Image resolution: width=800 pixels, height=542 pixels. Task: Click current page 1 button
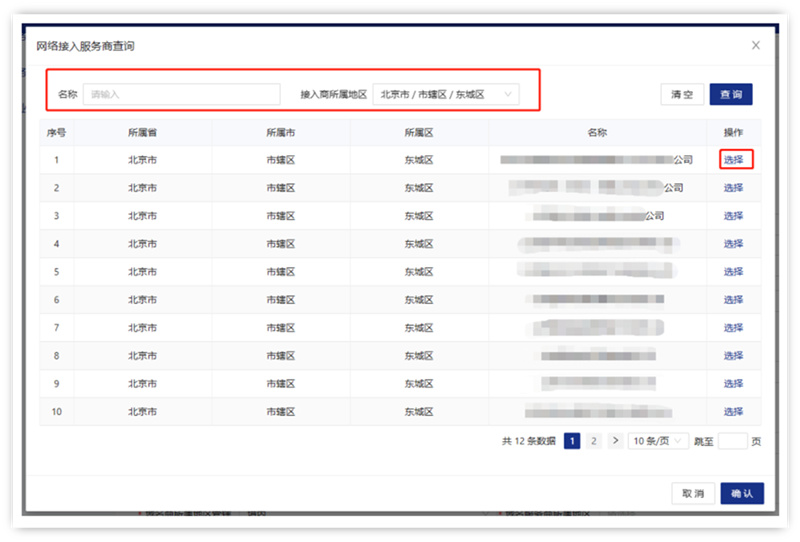[x=572, y=441]
